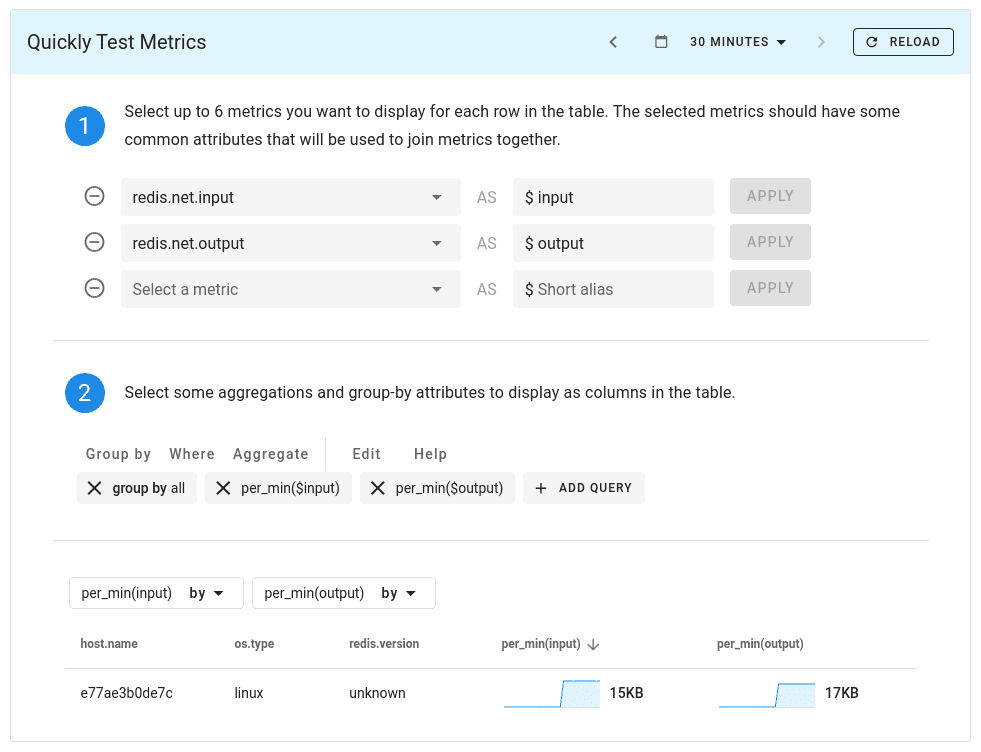This screenshot has width=981, height=752.
Task: Remove the empty metric row
Action: 94,289
